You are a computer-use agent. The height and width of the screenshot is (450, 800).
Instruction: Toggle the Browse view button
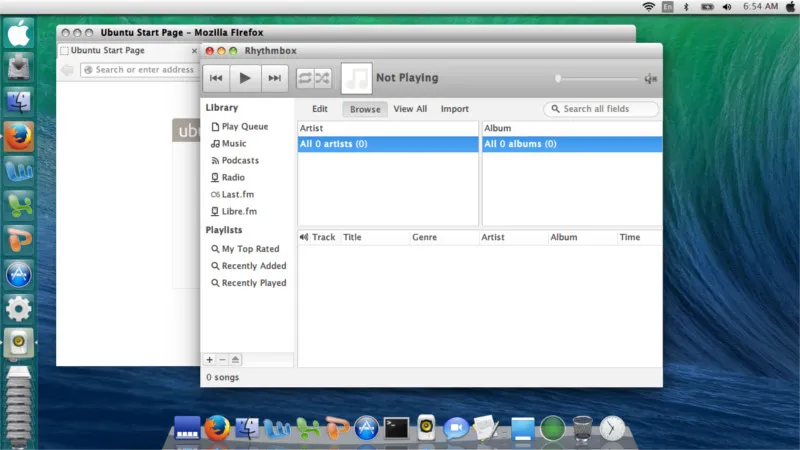(365, 109)
